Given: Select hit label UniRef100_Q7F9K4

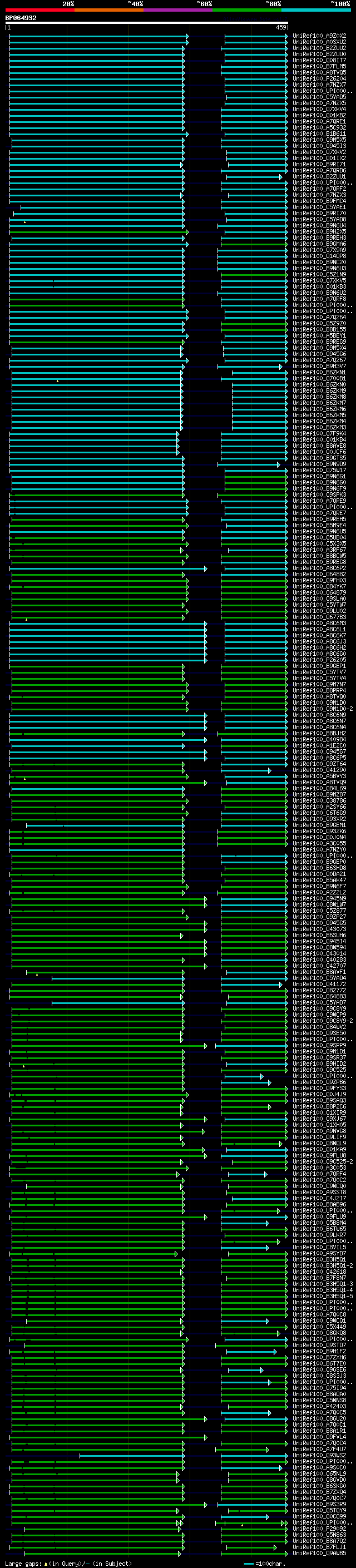Looking at the screenshot, I should coord(319,433).
